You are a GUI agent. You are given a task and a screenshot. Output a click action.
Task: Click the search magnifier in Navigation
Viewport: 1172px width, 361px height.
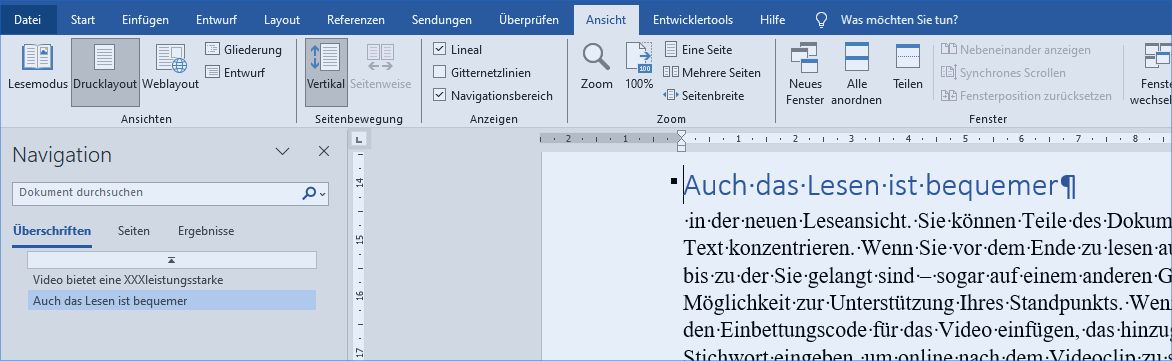(309, 194)
